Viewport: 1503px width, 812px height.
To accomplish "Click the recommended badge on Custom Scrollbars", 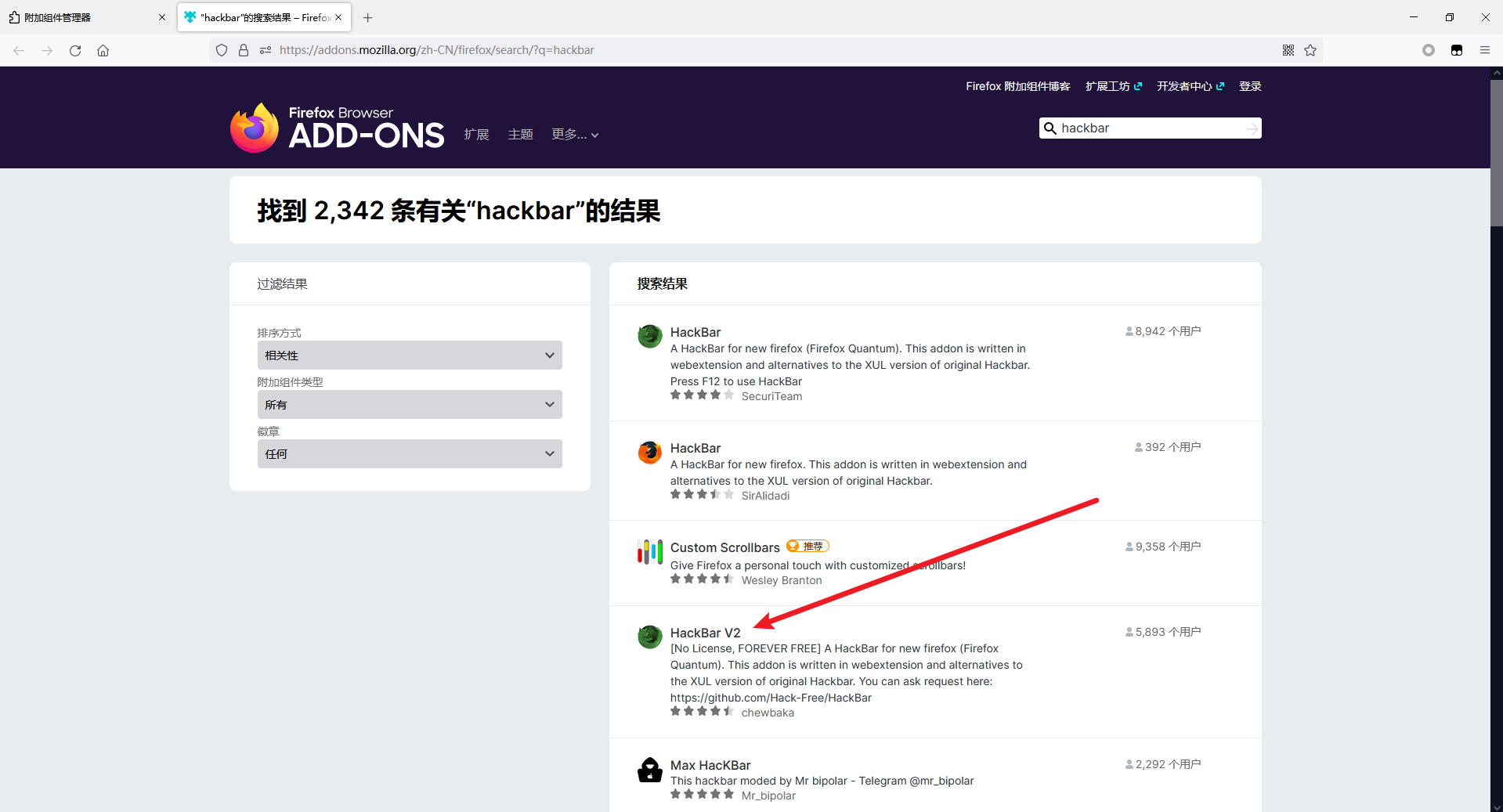I will (808, 547).
